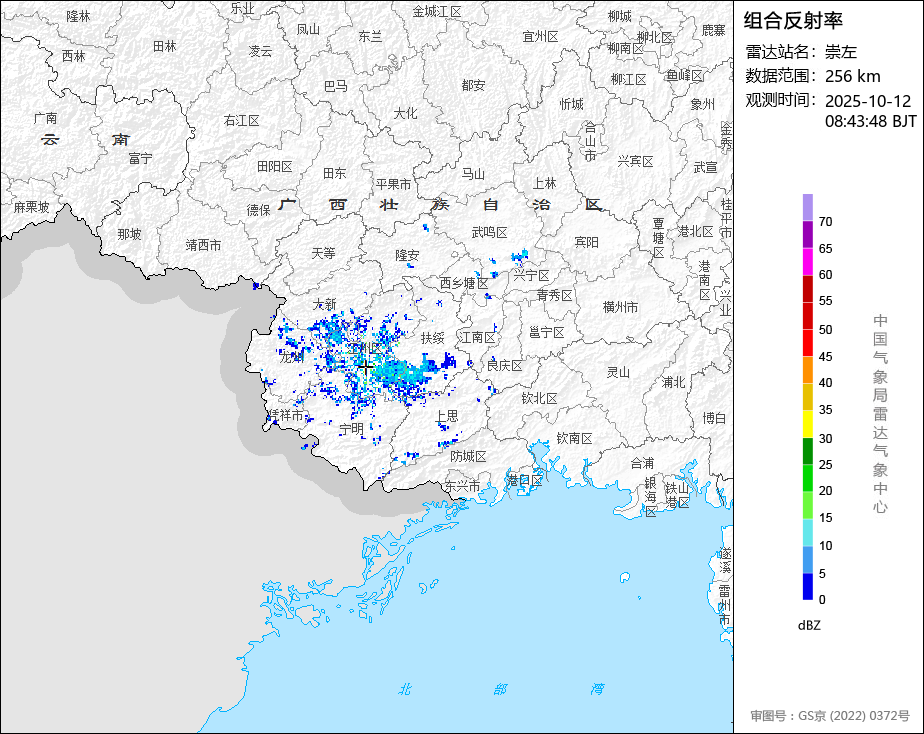The height and width of the screenshot is (734, 924).
Task: Click the 金城江区 district label
Action: point(437,12)
